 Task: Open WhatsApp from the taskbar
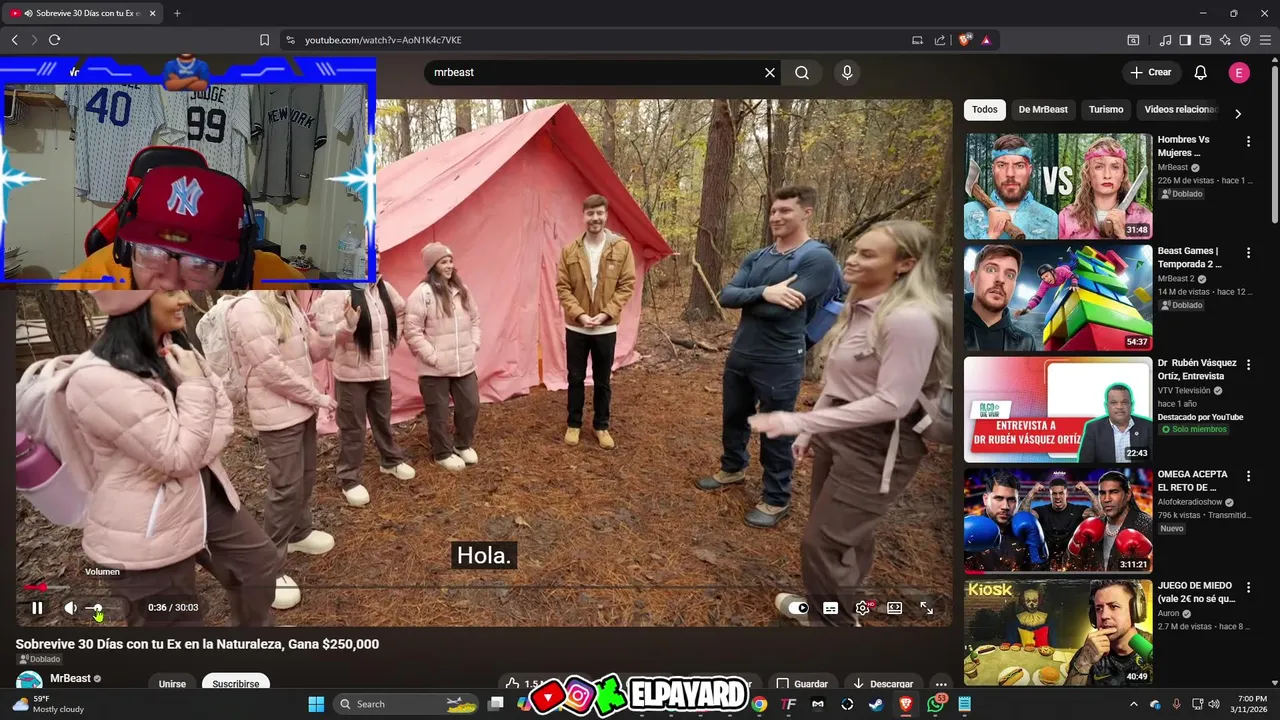pyautogui.click(x=935, y=704)
